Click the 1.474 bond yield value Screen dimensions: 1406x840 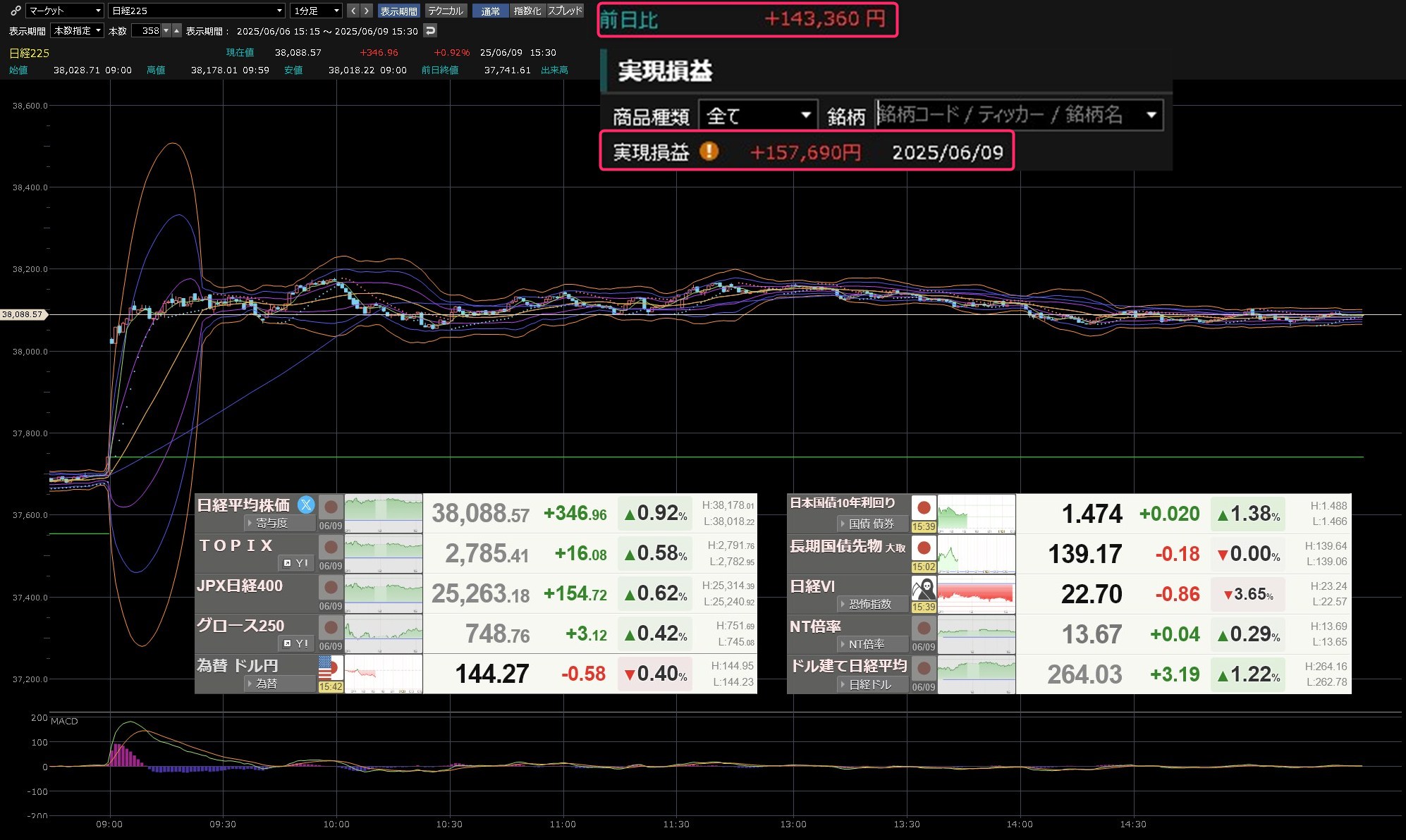click(x=1092, y=514)
